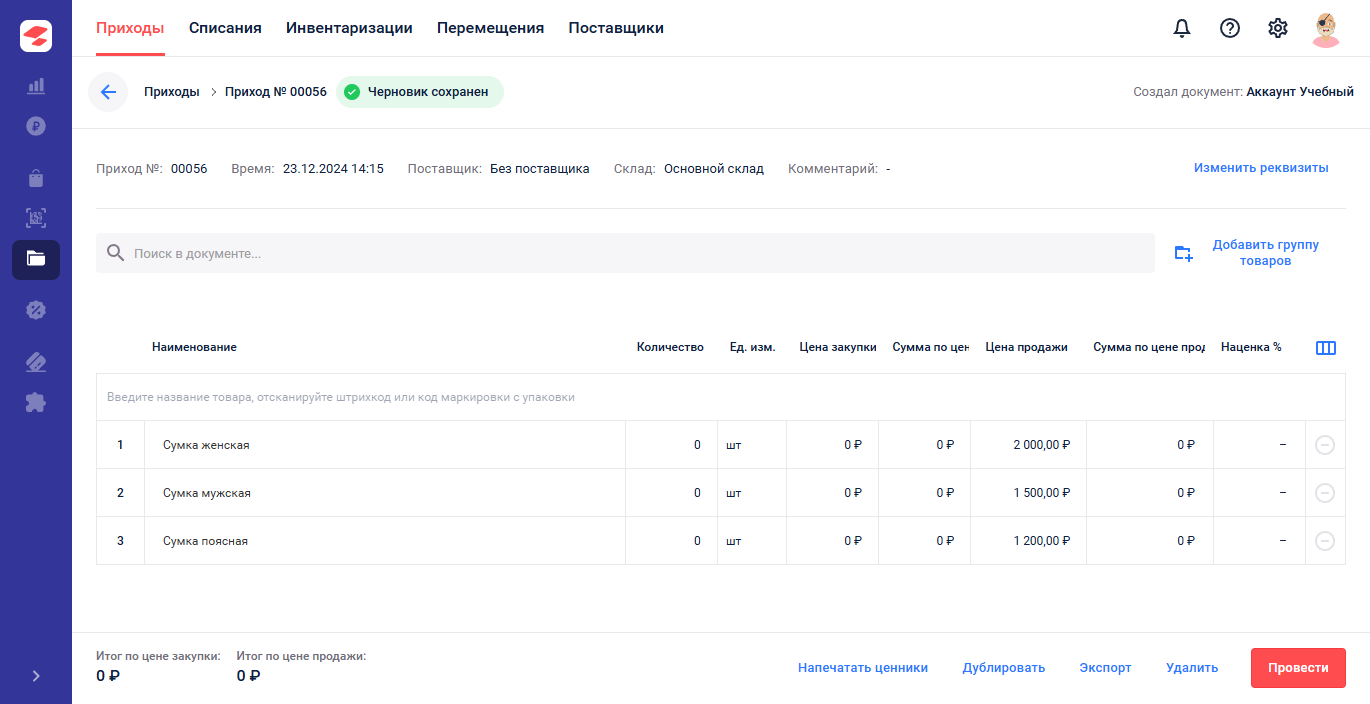The width and height of the screenshot is (1370, 704).
Task: Click the green draft-saved check icon
Action: (x=351, y=92)
